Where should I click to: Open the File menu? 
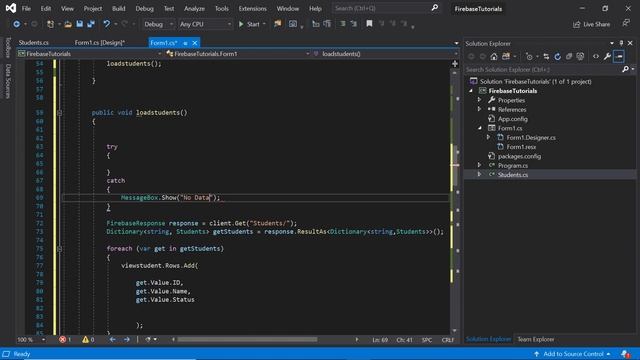[x=26, y=9]
